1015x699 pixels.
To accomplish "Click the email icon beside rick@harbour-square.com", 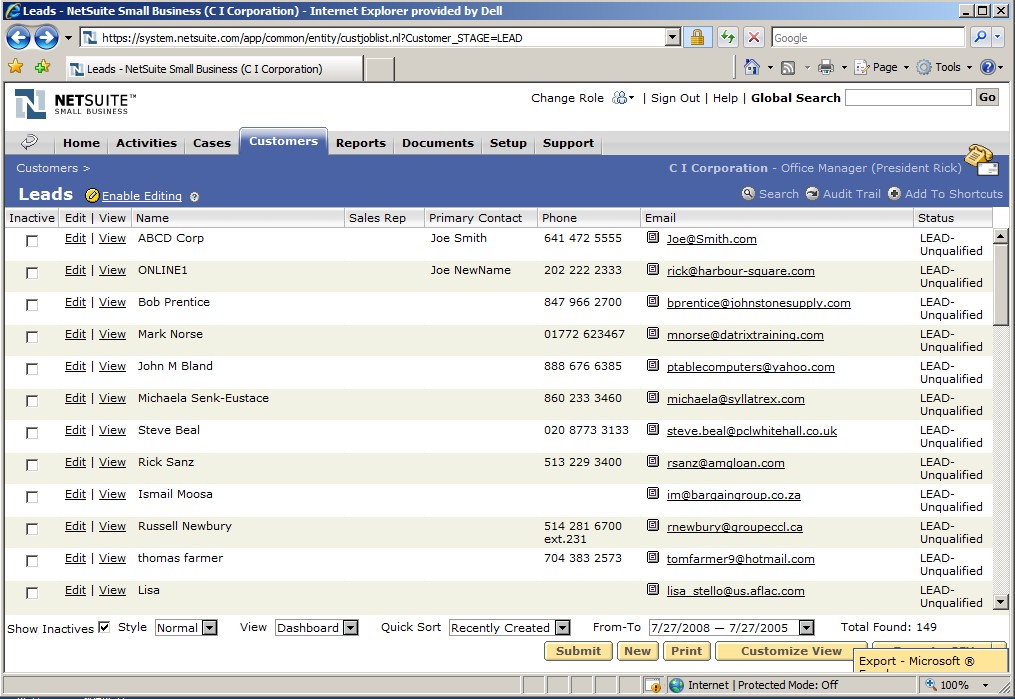I will pyautogui.click(x=652, y=269).
